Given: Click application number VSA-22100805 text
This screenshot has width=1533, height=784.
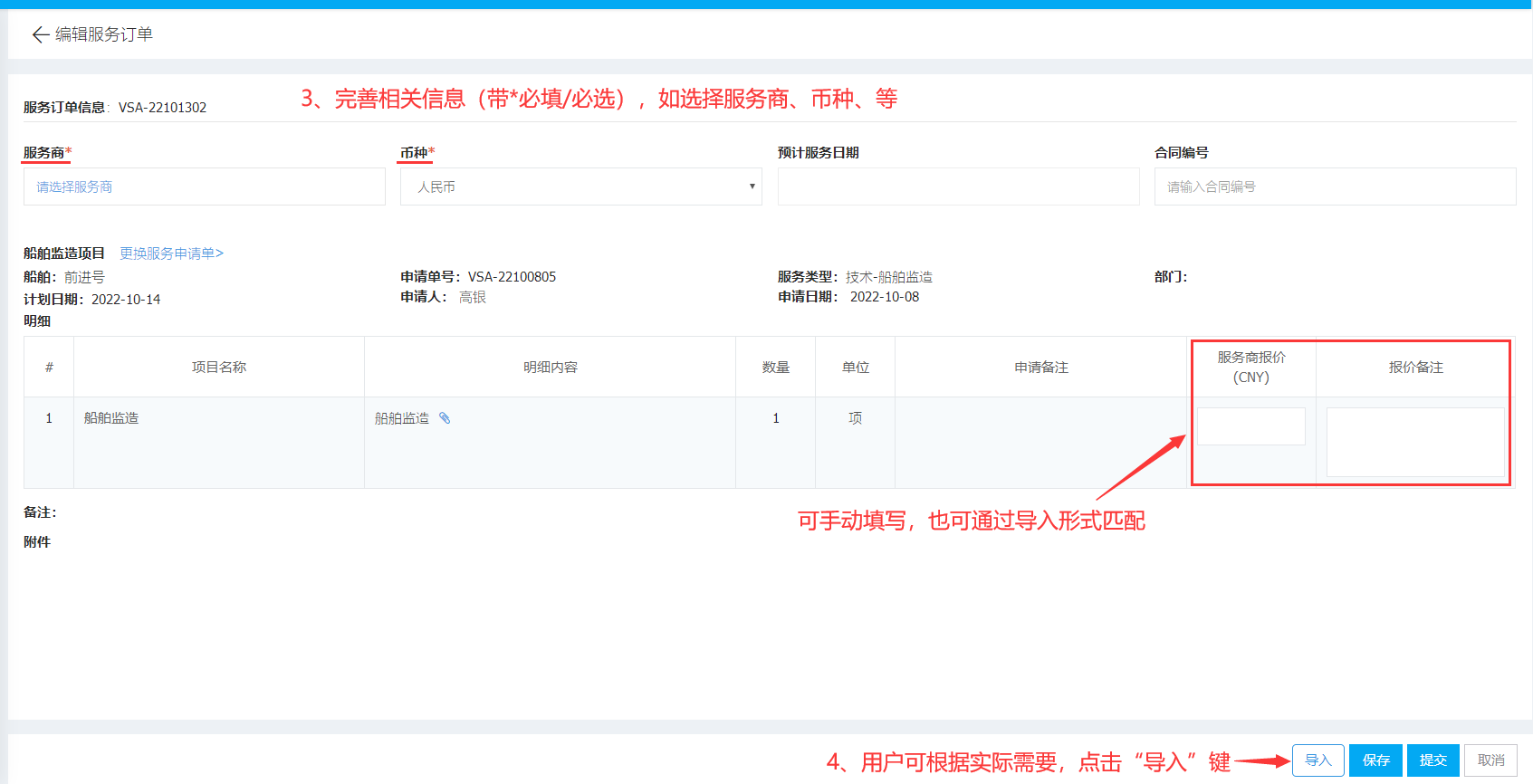Looking at the screenshot, I should click(512, 277).
